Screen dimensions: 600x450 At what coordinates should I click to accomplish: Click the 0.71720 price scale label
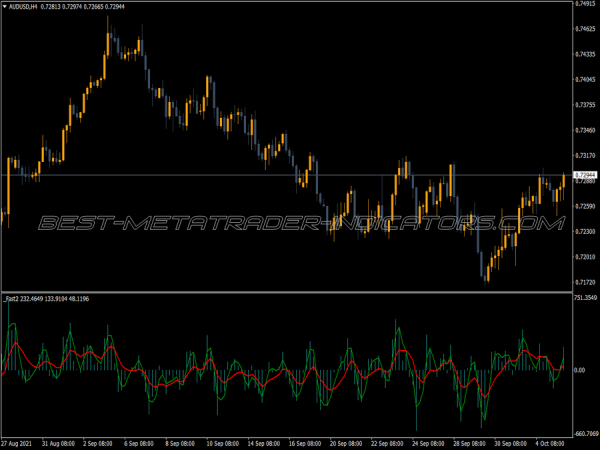pos(585,283)
